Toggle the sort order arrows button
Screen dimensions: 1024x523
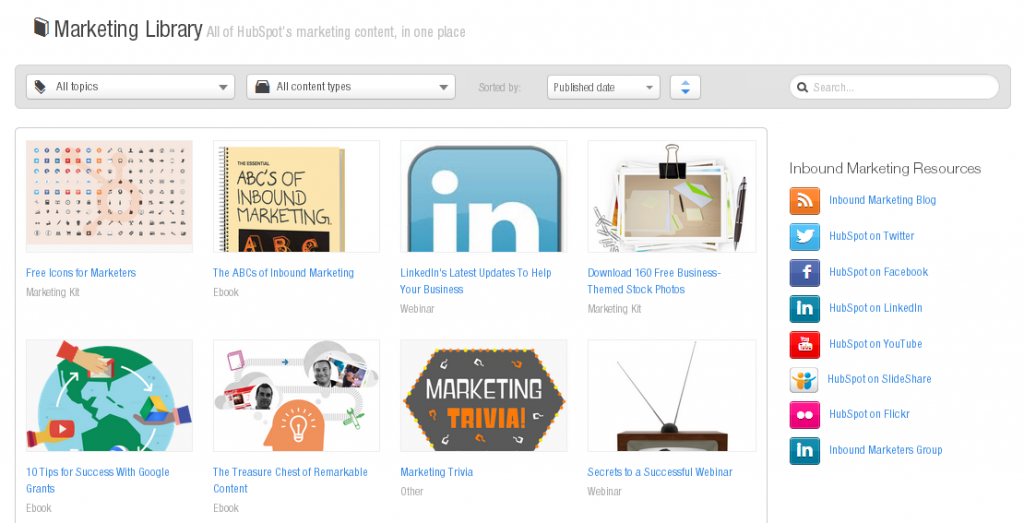click(685, 87)
